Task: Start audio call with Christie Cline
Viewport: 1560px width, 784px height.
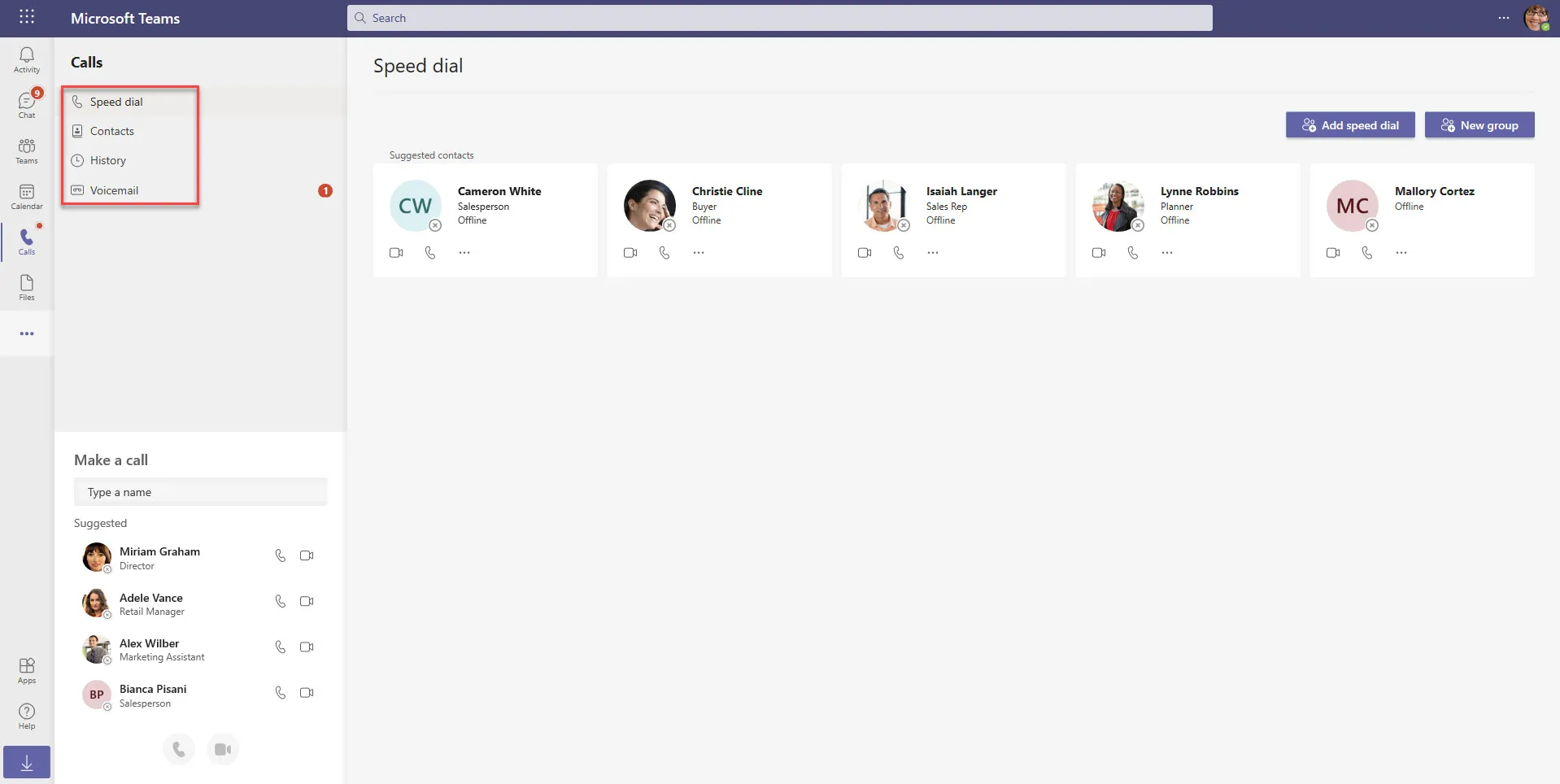Action: pyautogui.click(x=665, y=253)
